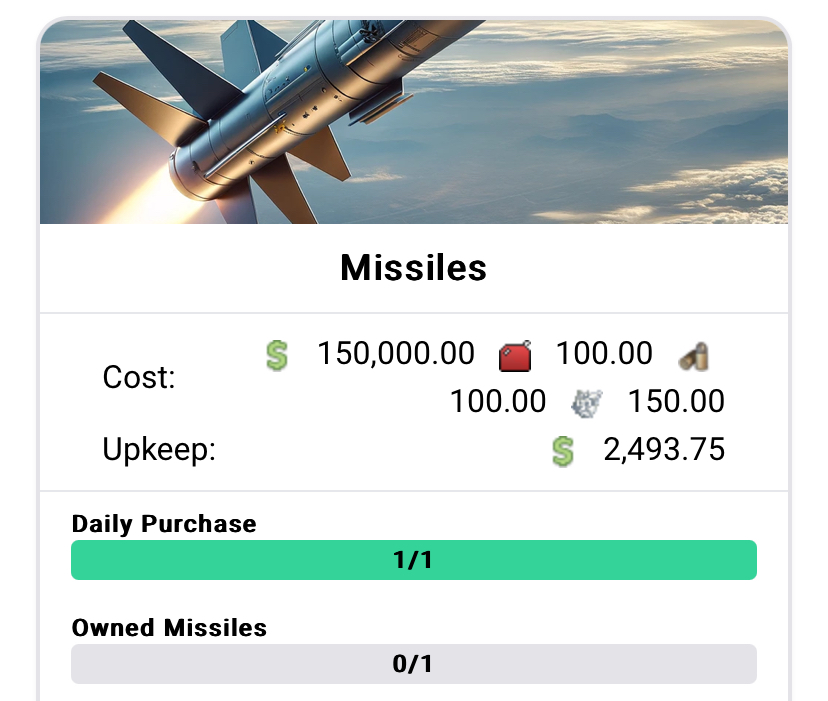Click the 150,000.00 money cost value
Viewport: 828px width, 701px height.
396,353
